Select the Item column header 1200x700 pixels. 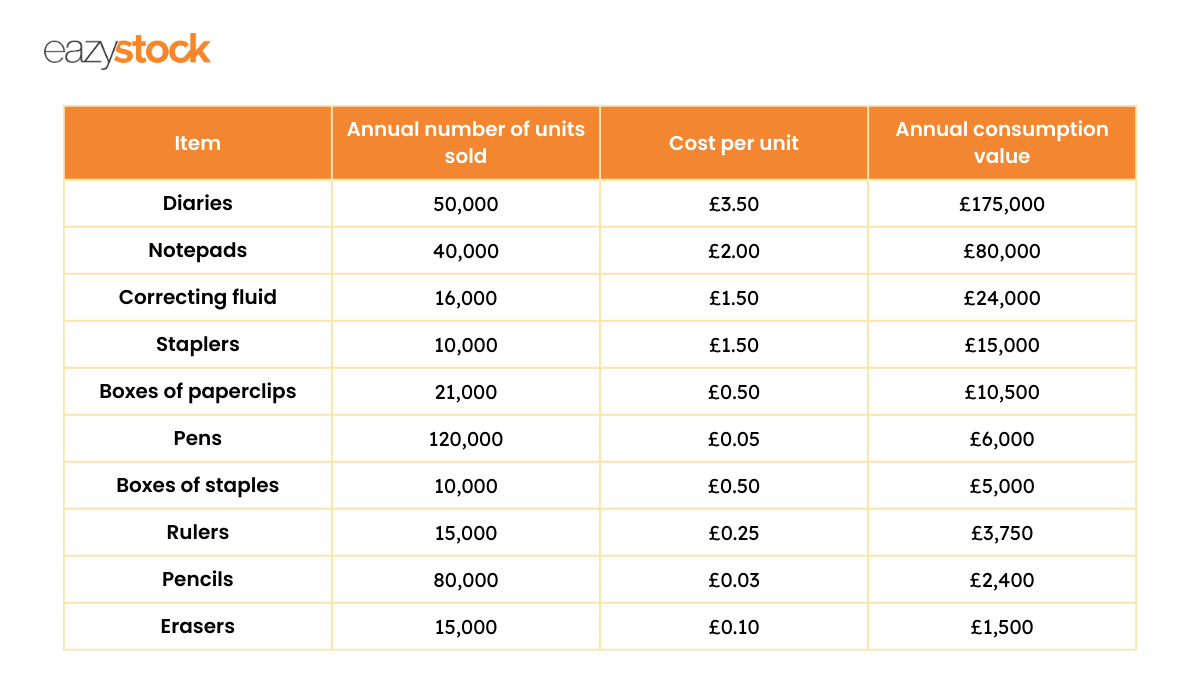(x=197, y=143)
